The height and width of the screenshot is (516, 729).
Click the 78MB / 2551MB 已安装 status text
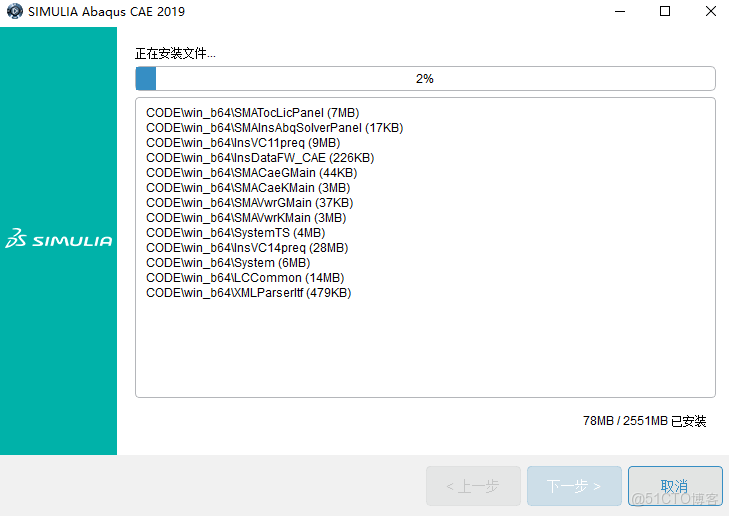(644, 421)
